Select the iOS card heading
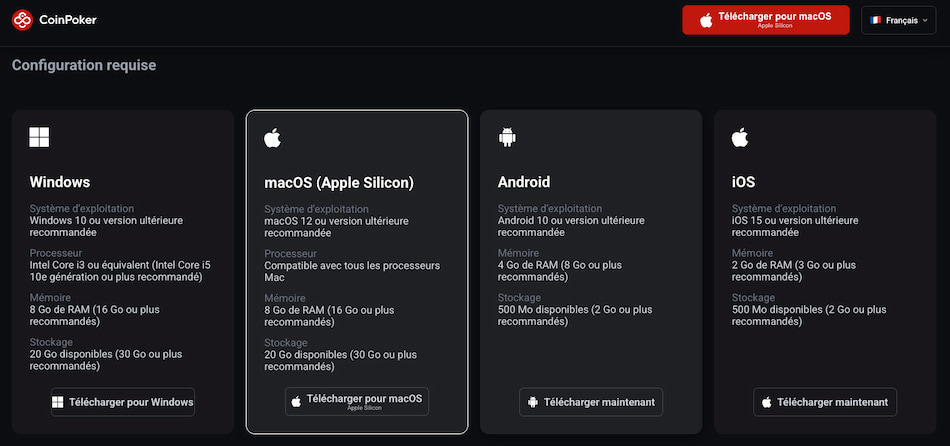This screenshot has height=446, width=950. [743, 182]
